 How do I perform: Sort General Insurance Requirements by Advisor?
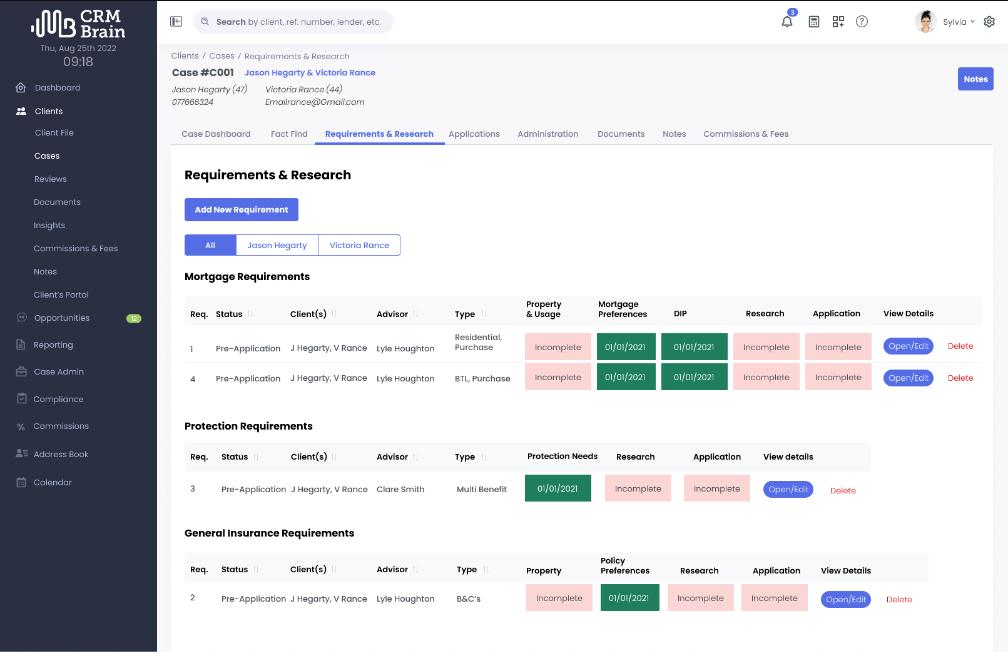(x=416, y=569)
